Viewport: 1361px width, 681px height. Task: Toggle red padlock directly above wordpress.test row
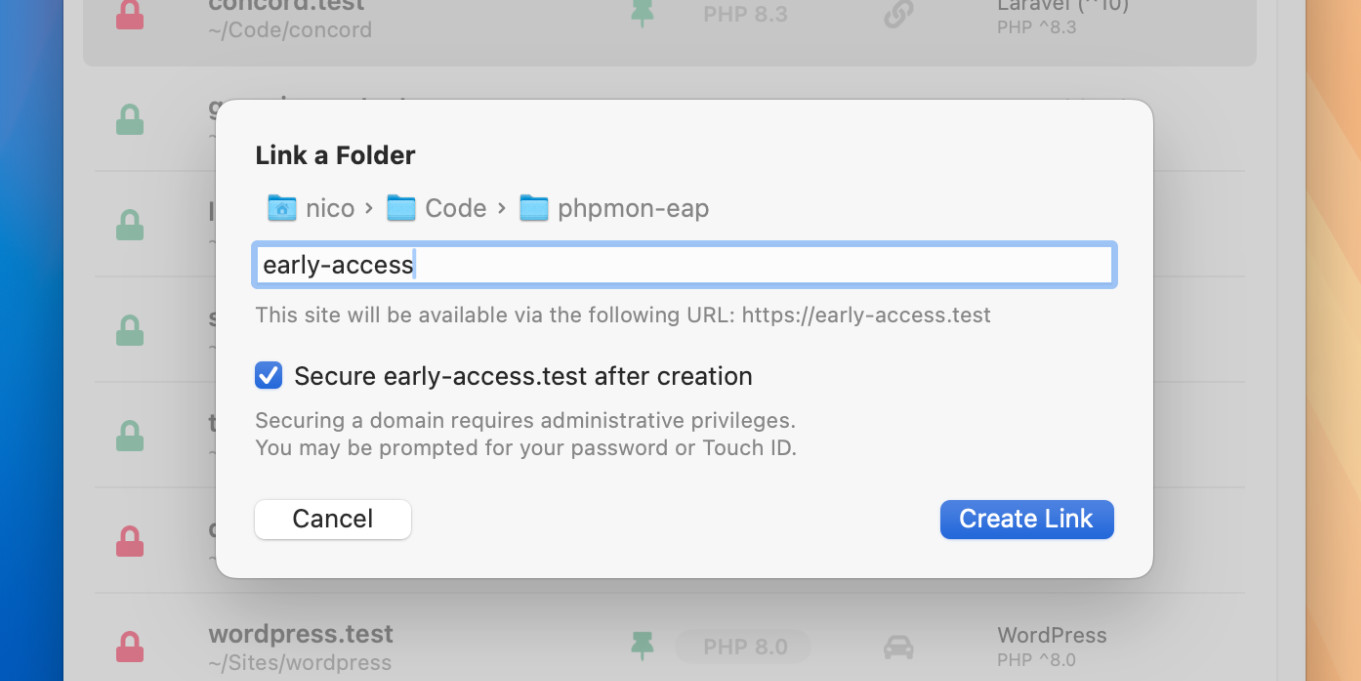click(130, 541)
